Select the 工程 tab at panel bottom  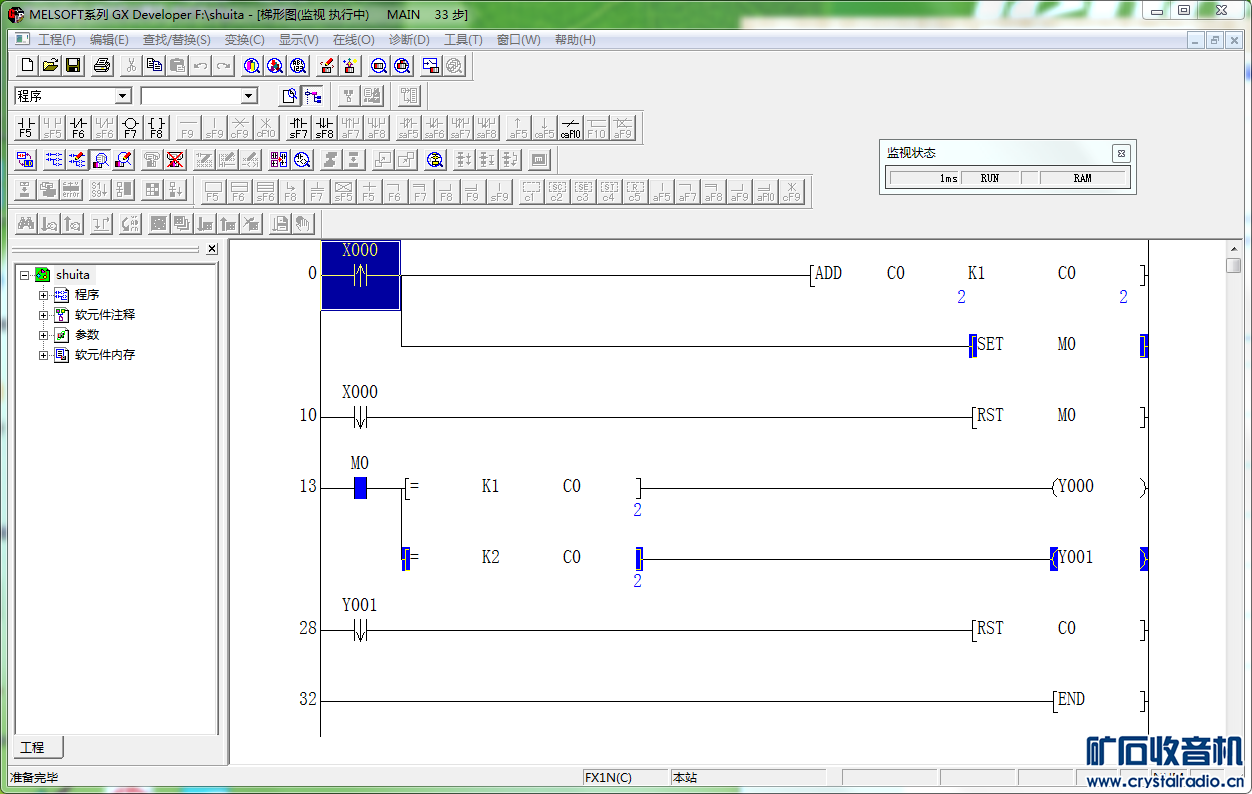click(x=33, y=747)
